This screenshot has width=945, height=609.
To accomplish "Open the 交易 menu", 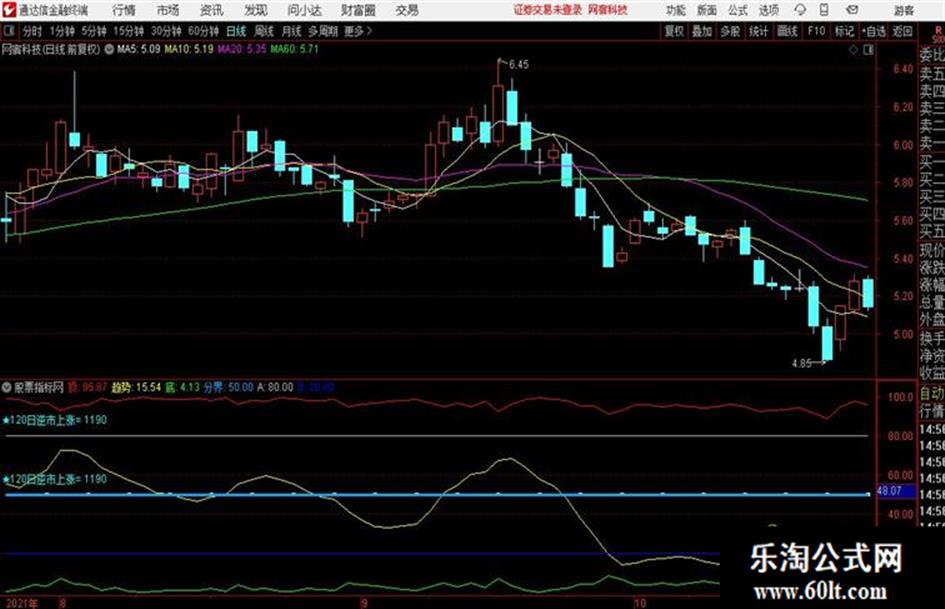I will [x=407, y=10].
